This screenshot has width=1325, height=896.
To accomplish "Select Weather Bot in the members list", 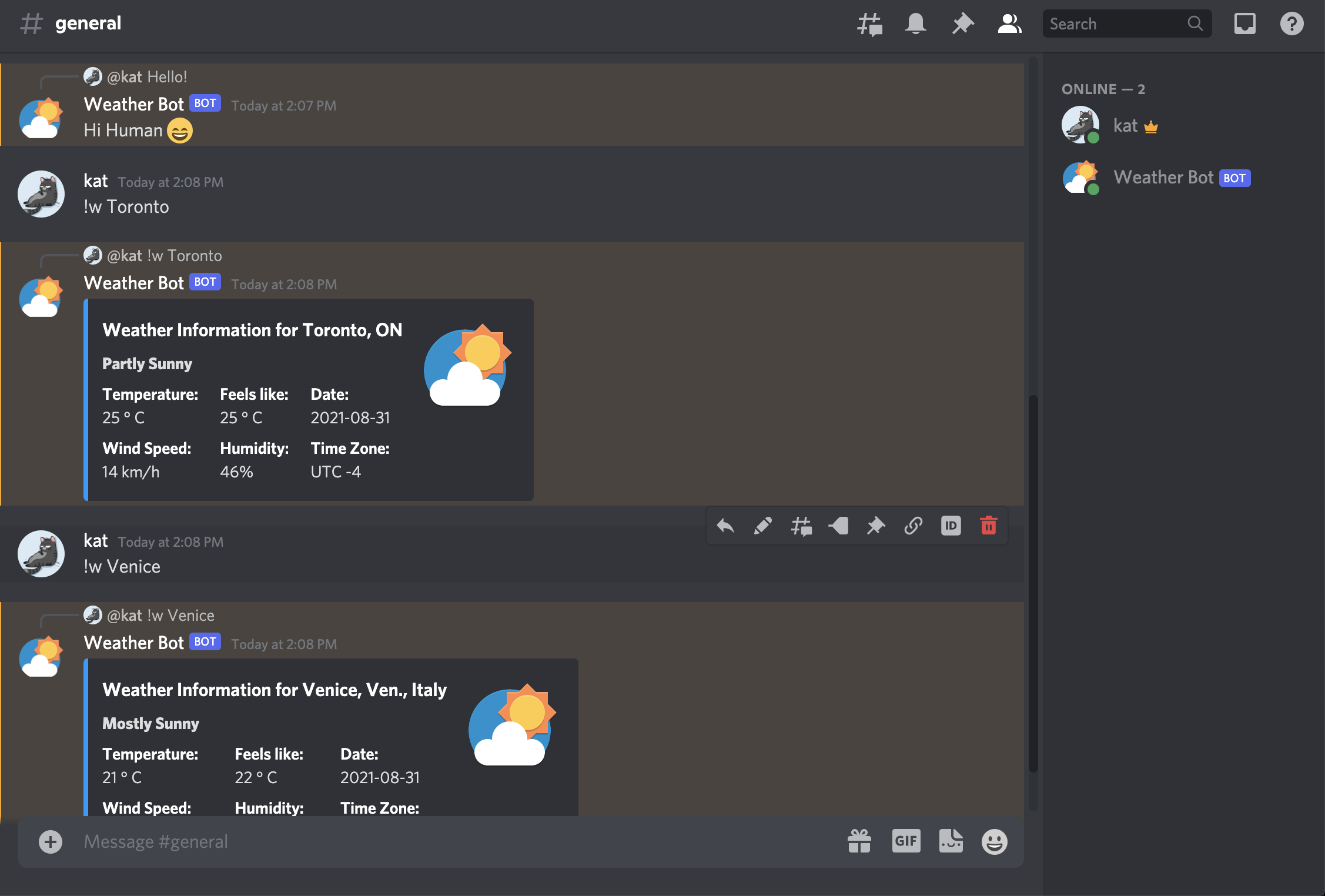I will pos(1163,178).
